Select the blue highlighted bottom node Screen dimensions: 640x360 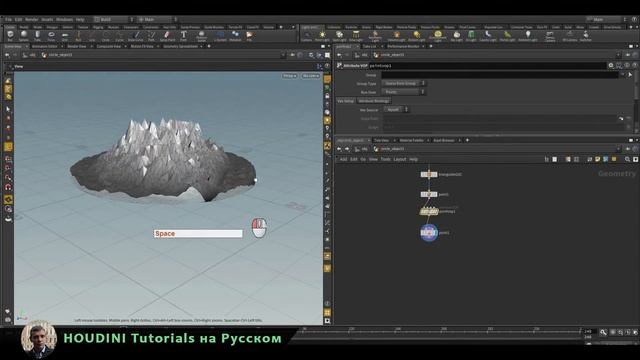[x=429, y=233]
